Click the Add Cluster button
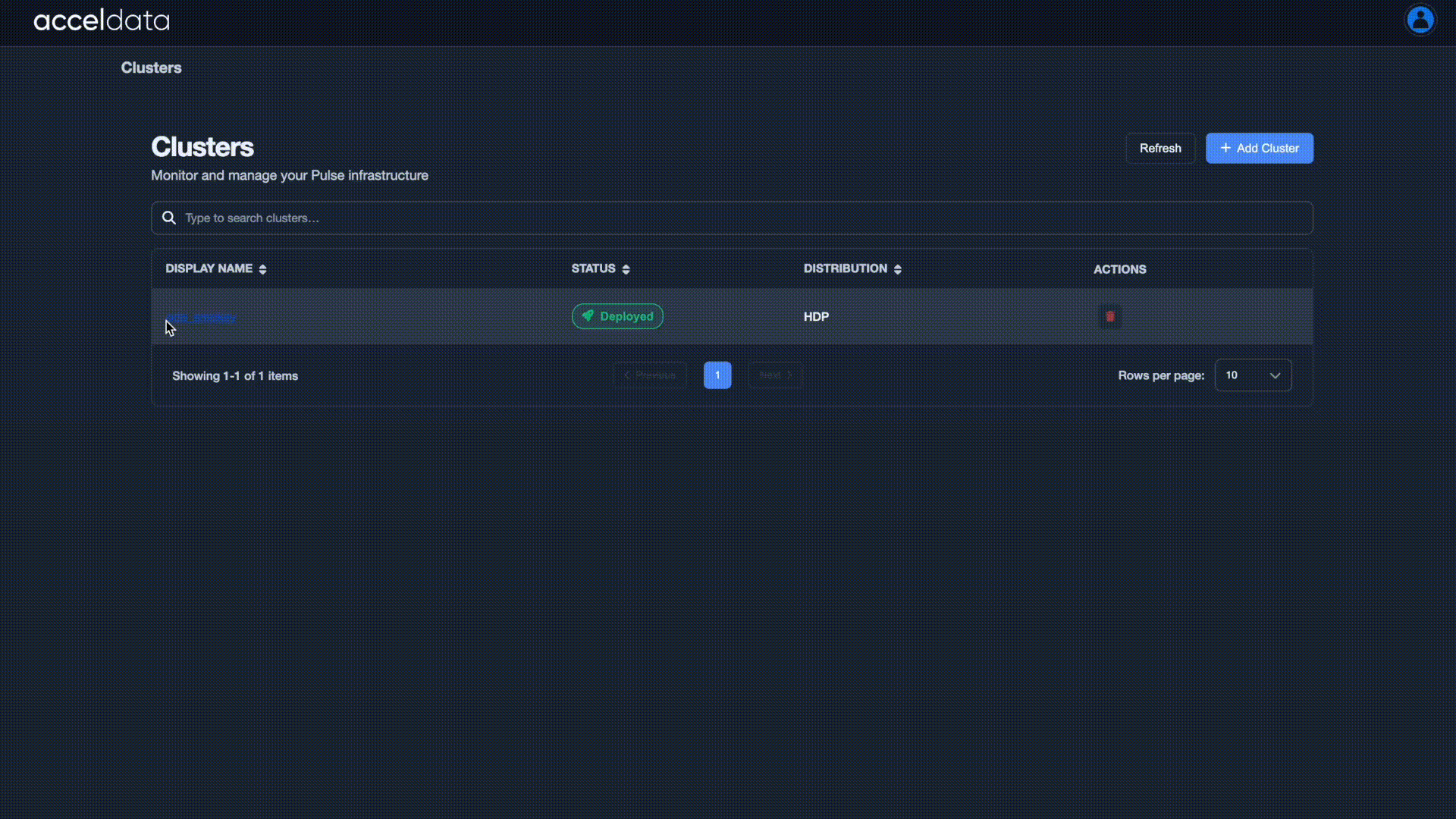 (1259, 148)
